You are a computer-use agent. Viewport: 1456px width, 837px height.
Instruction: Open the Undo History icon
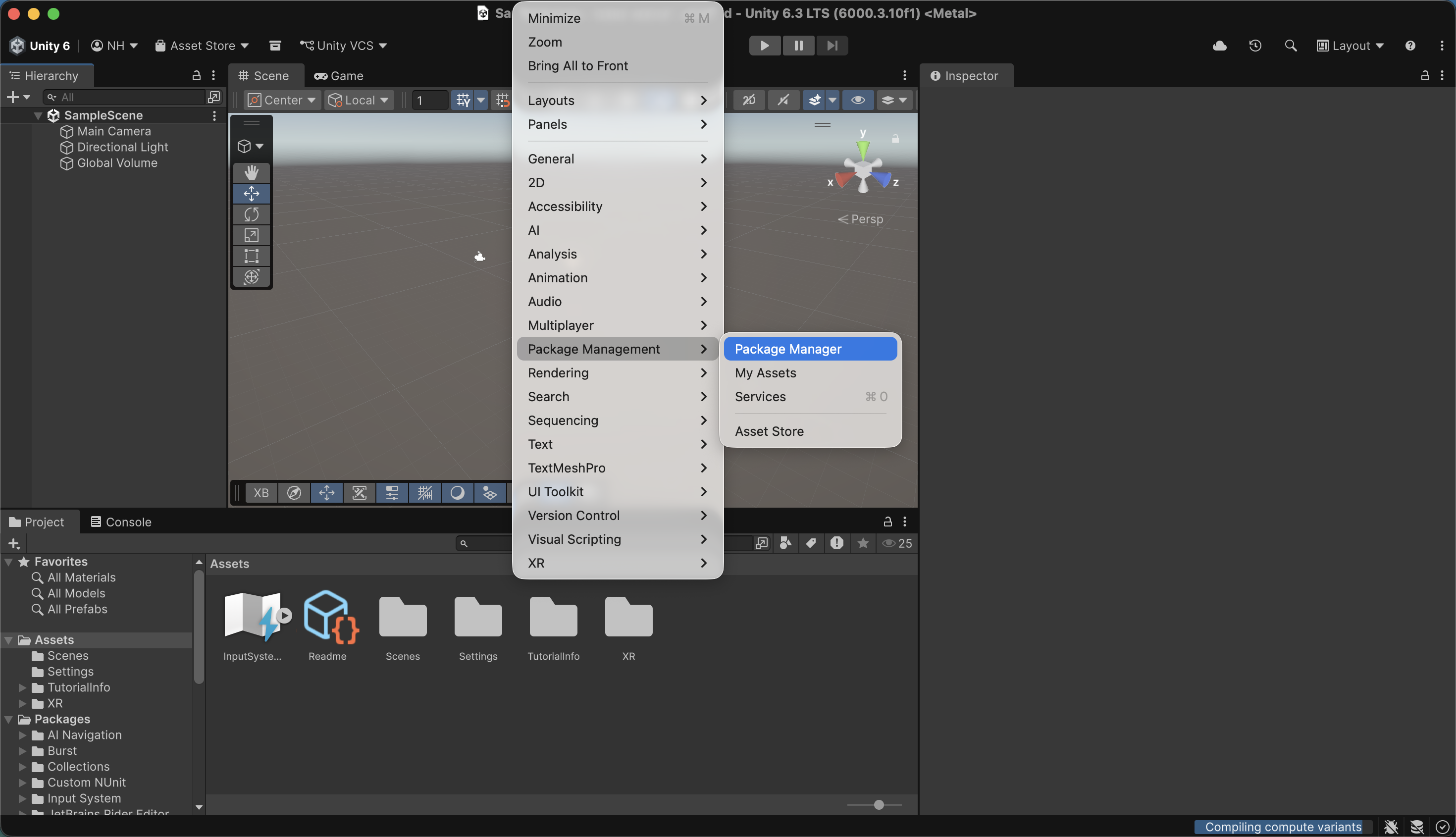coord(1255,46)
